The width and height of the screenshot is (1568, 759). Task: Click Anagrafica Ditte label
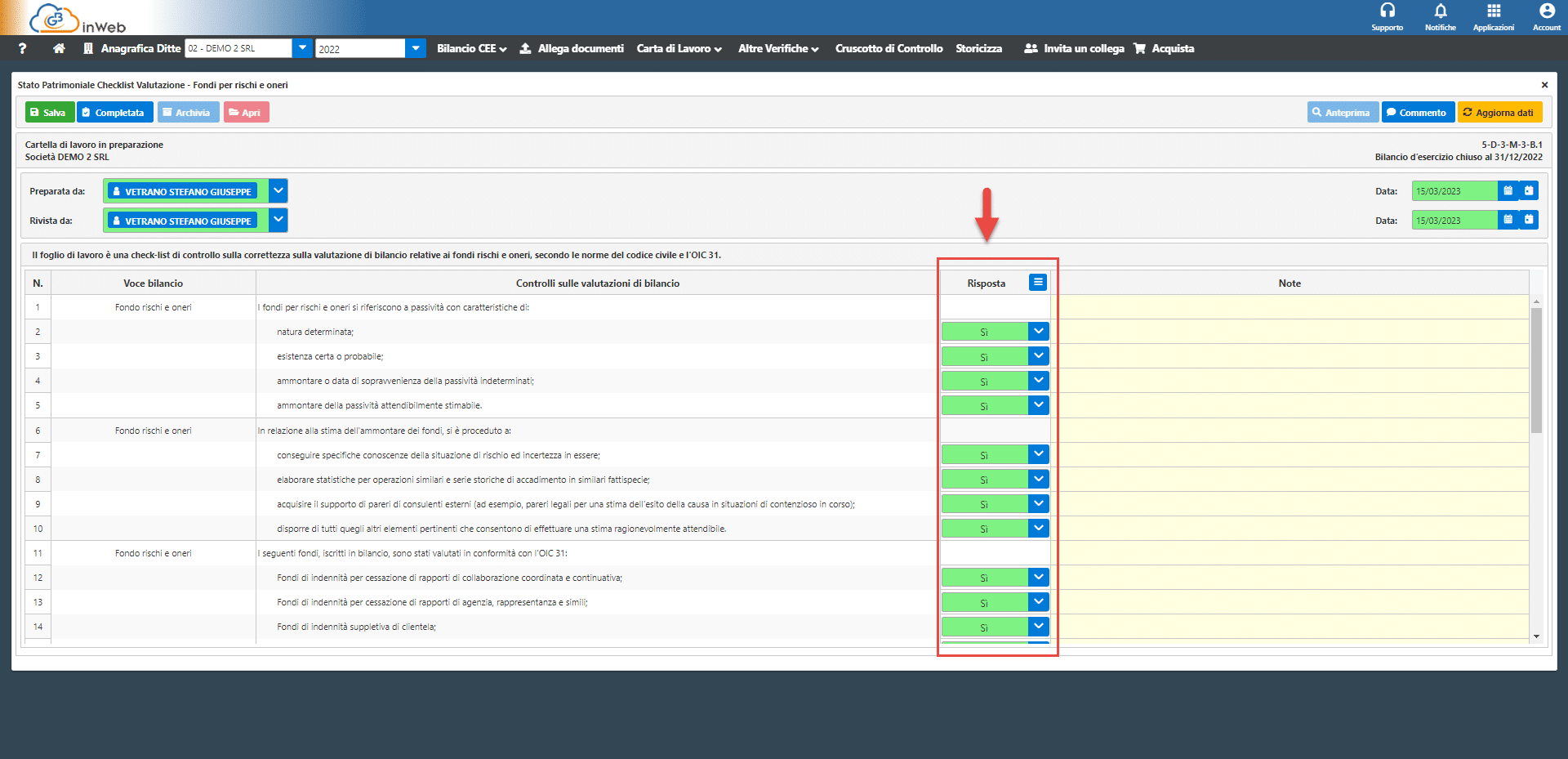coord(140,48)
